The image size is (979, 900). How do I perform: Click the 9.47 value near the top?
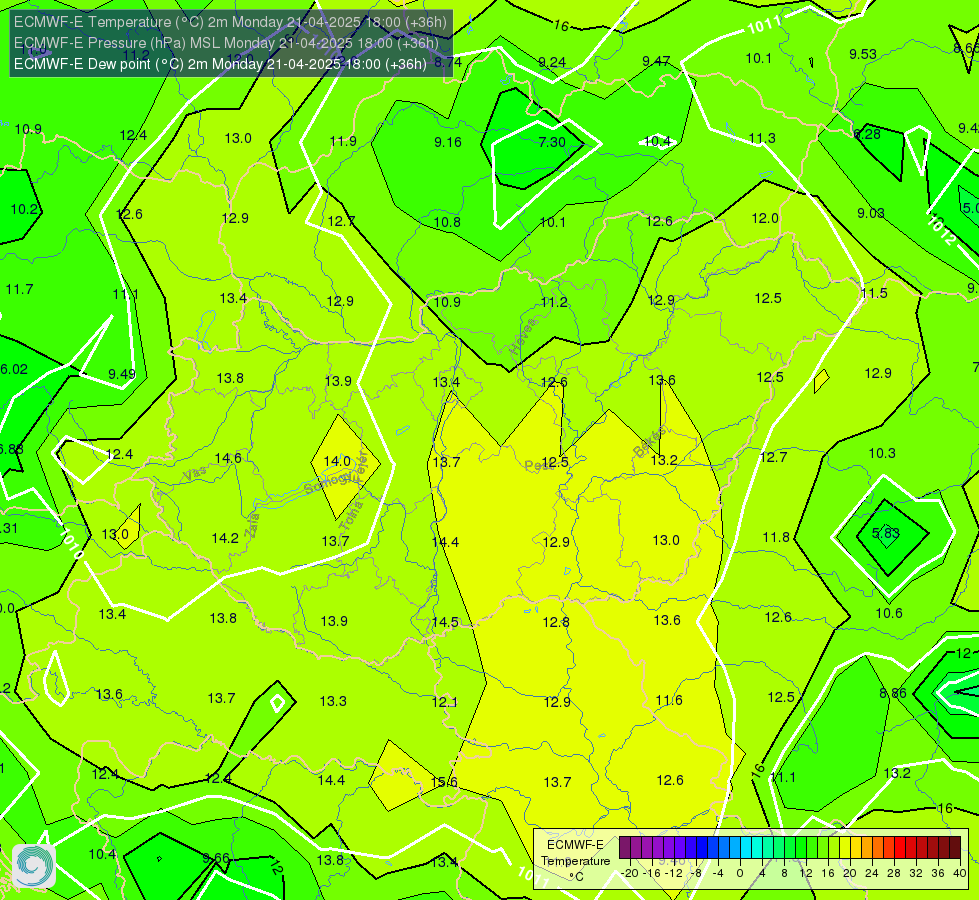tap(656, 61)
